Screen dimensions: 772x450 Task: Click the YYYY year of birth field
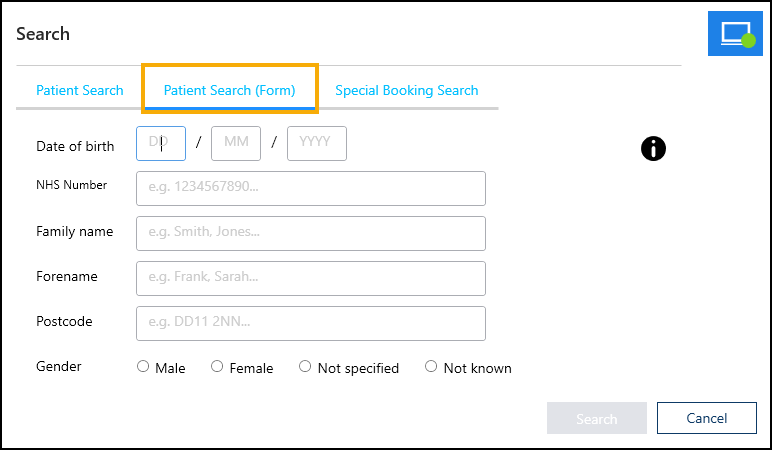coord(316,143)
